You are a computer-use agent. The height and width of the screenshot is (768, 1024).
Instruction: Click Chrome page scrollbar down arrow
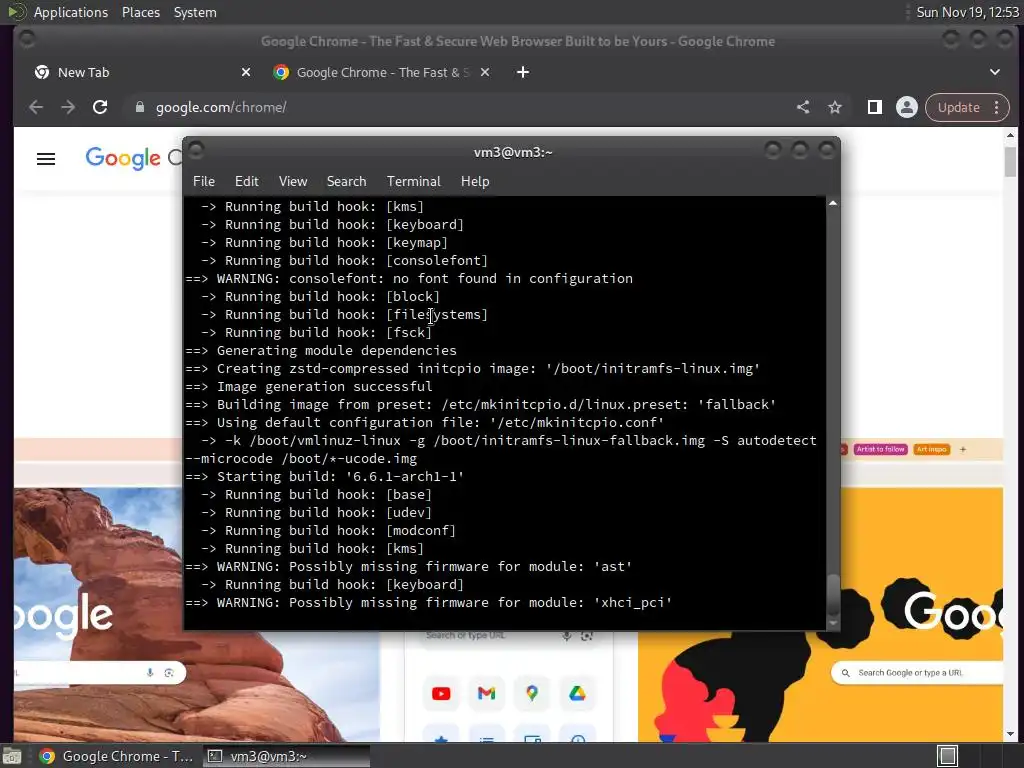[1010, 735]
